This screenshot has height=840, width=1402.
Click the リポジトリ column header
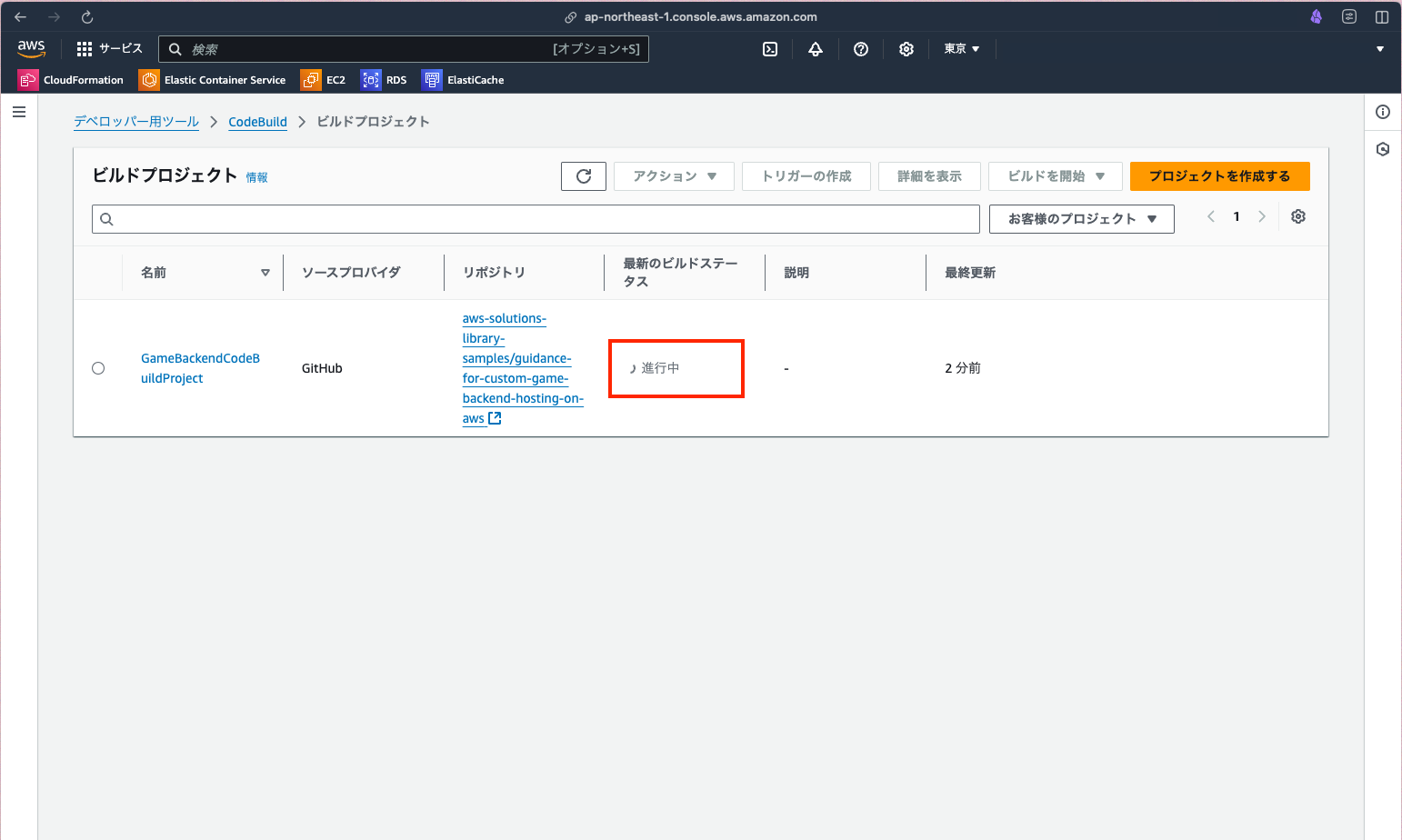pos(494,273)
